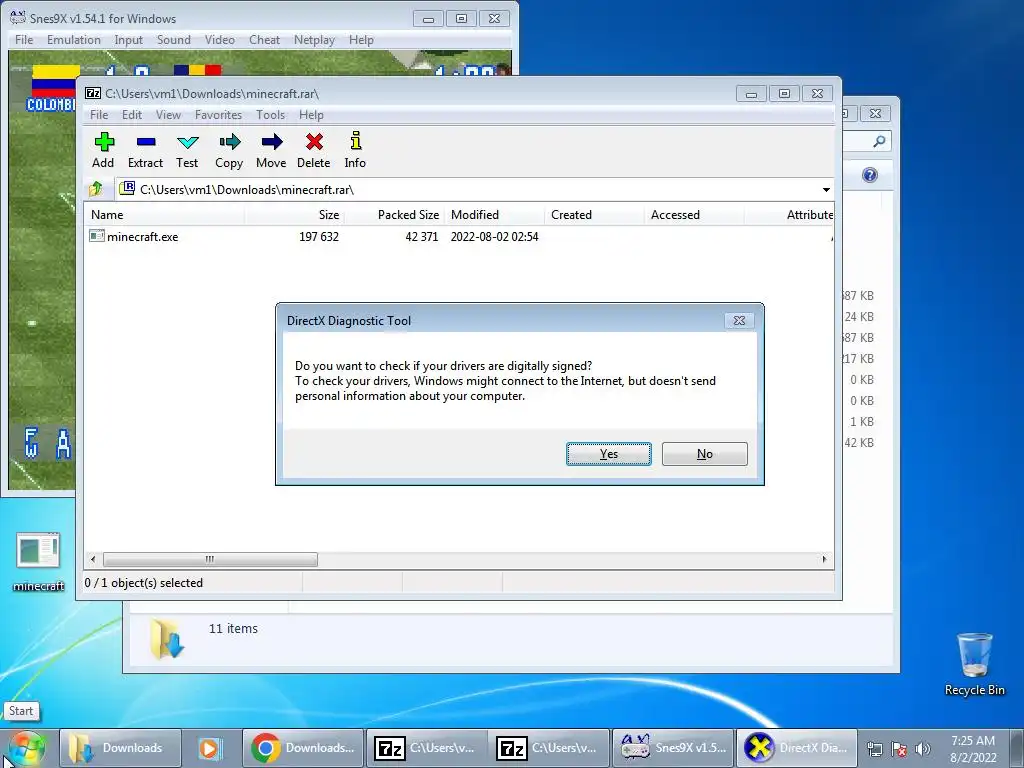Click Yes in DirectX Diagnostic dialog
This screenshot has width=1024, height=768.
[609, 454]
